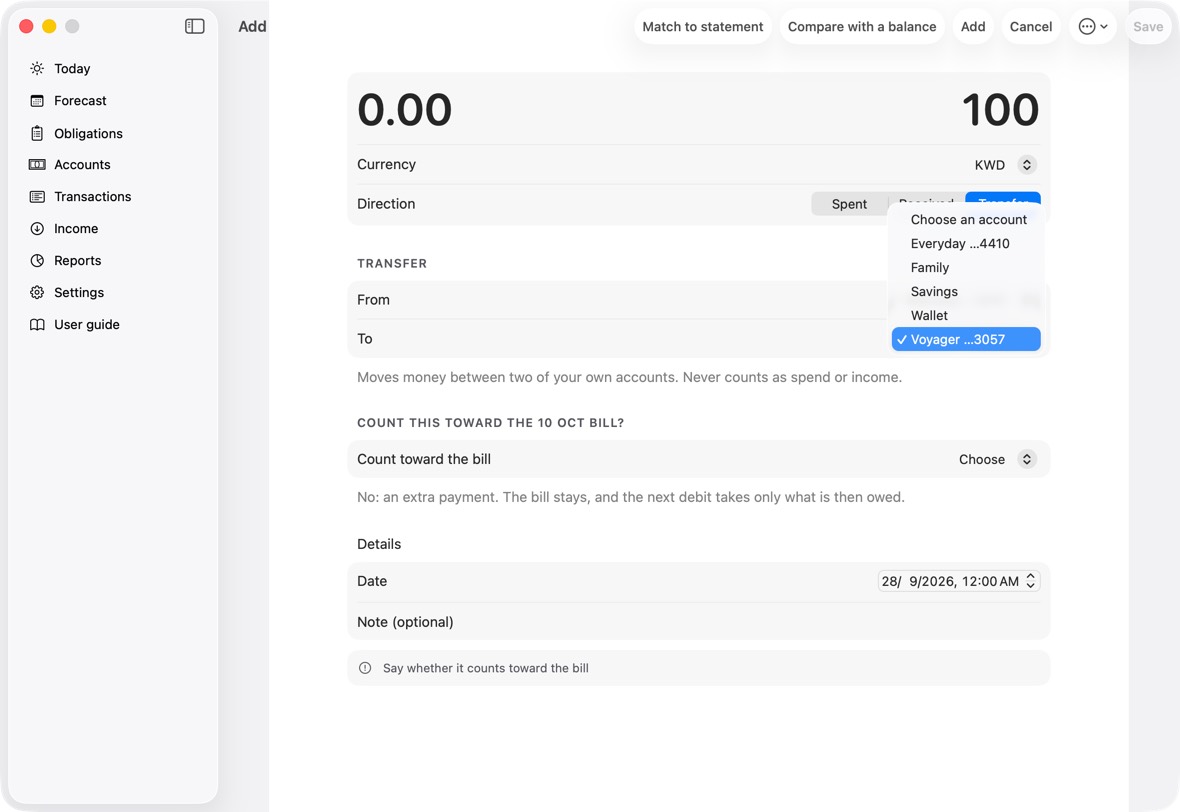Click the User guide book icon
1180x812 pixels.
(x=37, y=324)
